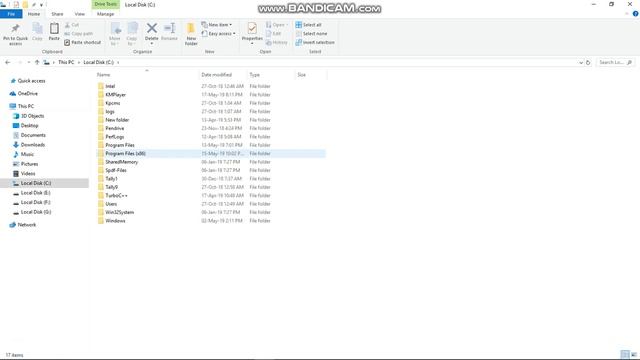640x360 pixels.
Task: Click Invert selection
Action: coord(315,42)
